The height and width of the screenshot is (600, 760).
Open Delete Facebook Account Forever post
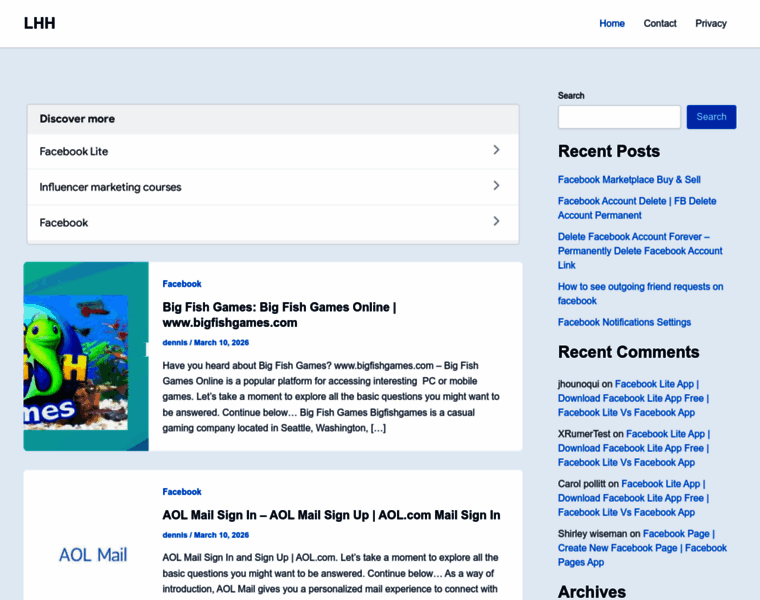(640, 251)
